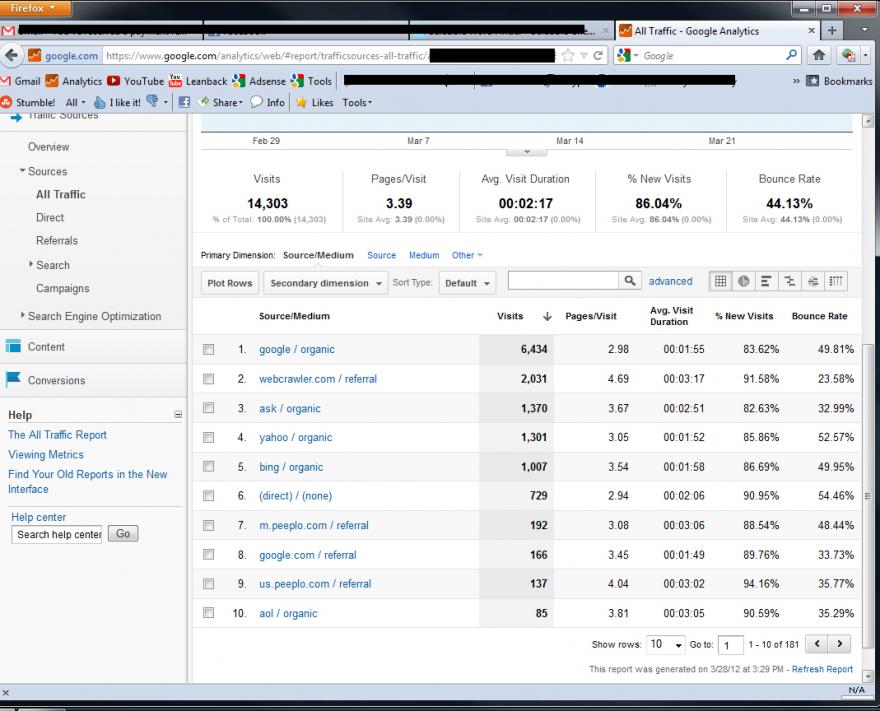Image resolution: width=880 pixels, height=711 pixels.
Task: Check the google / organic row checkbox
Action: click(209, 350)
